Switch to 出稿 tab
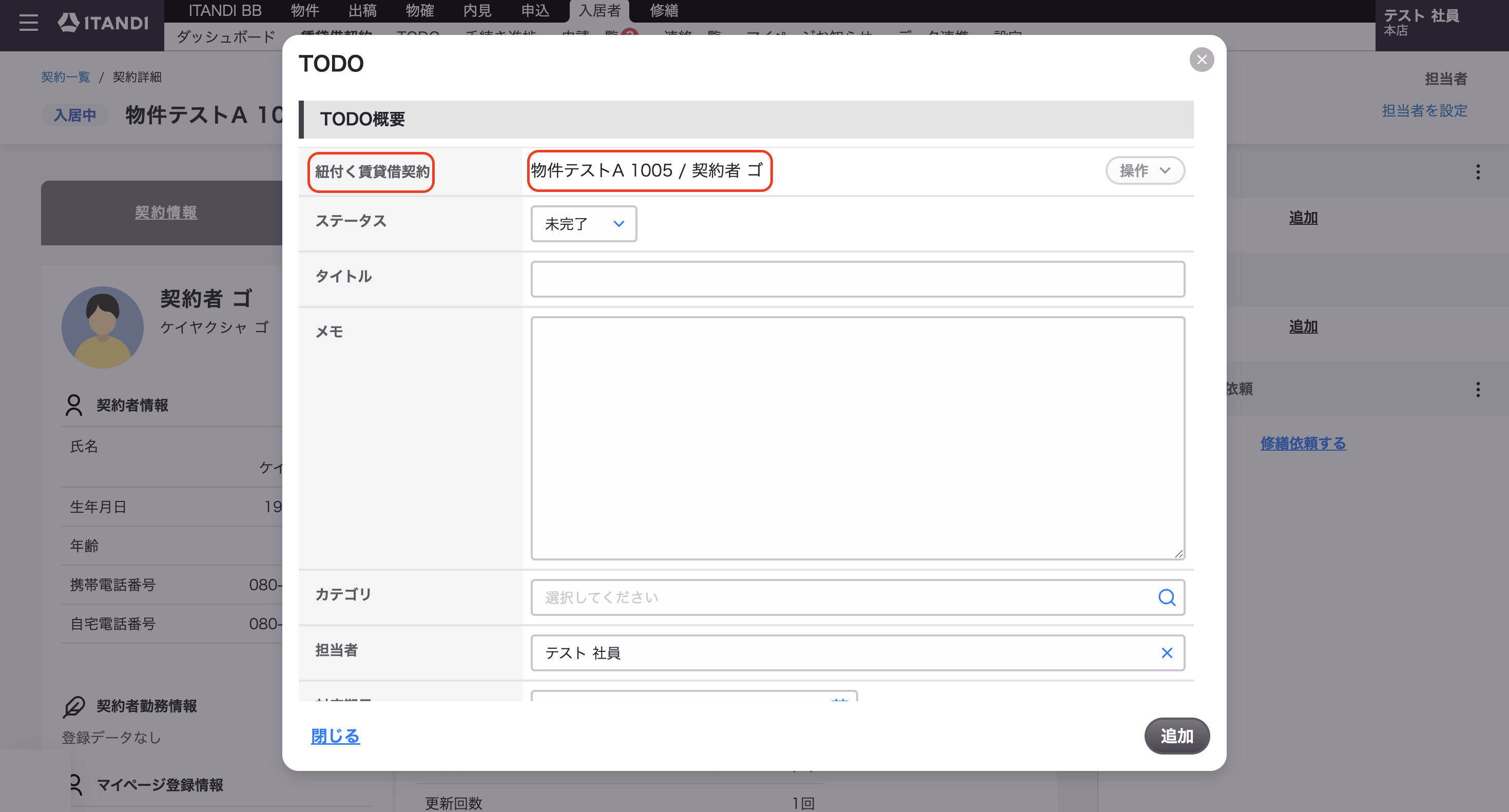Image resolution: width=1509 pixels, height=812 pixels. click(362, 11)
